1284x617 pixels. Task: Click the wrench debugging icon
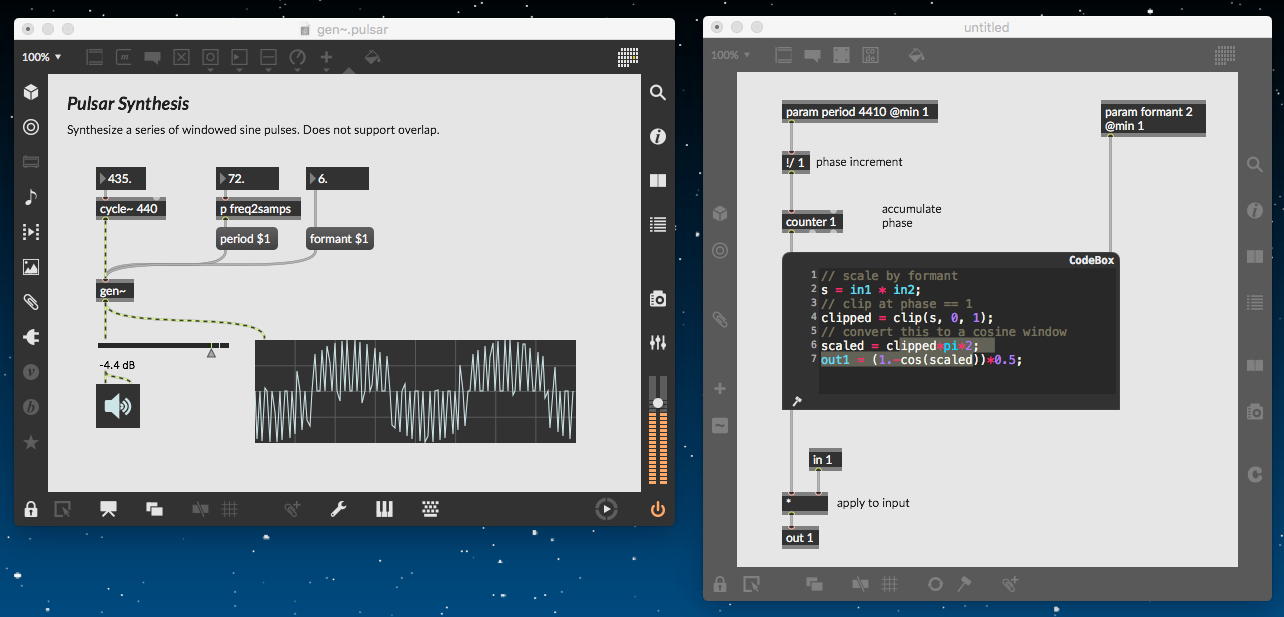click(338, 509)
